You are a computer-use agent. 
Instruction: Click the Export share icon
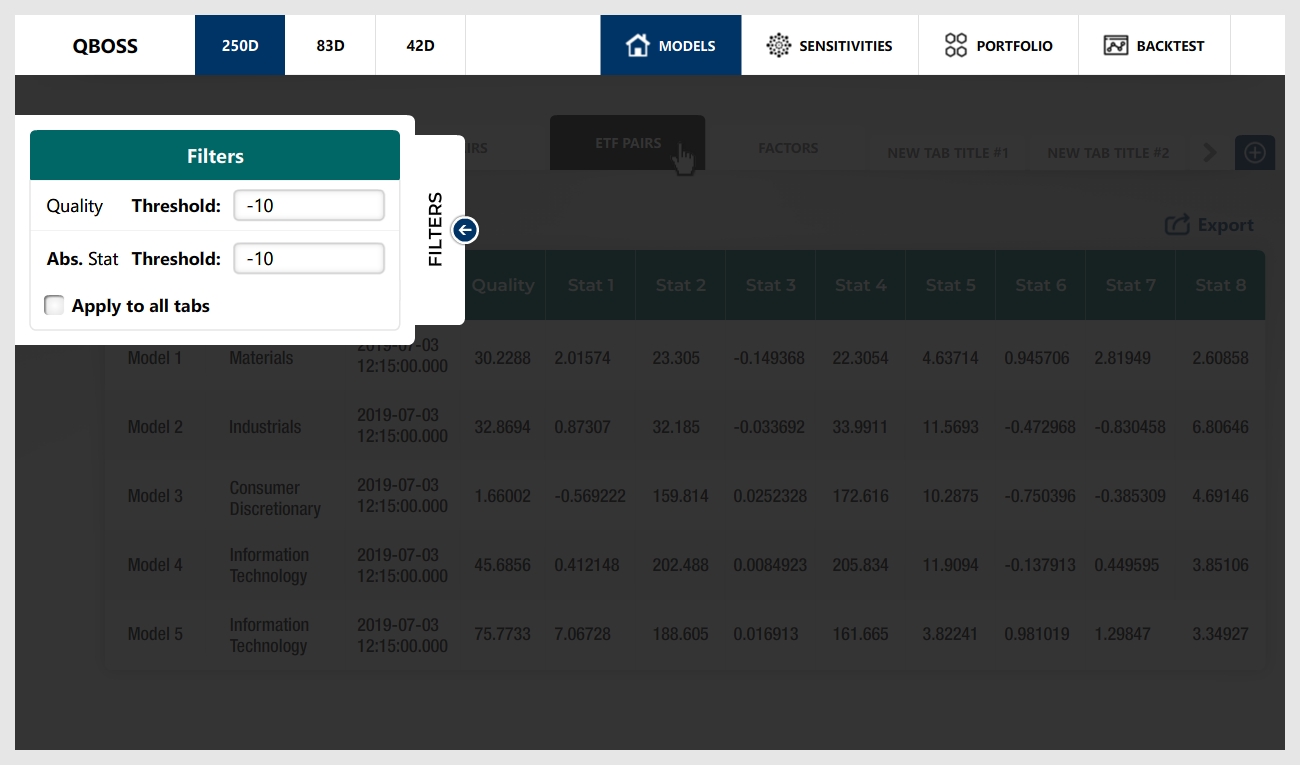coord(1177,225)
